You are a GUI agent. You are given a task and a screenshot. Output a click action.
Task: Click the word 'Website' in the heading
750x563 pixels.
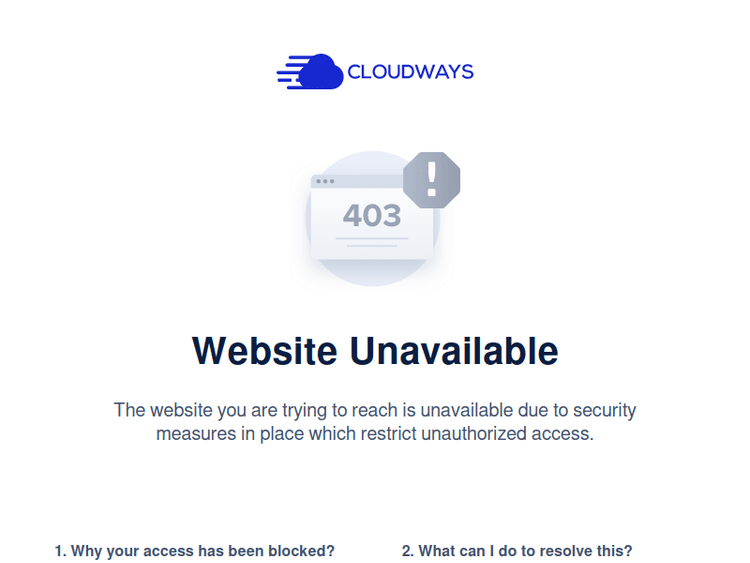[264, 351]
